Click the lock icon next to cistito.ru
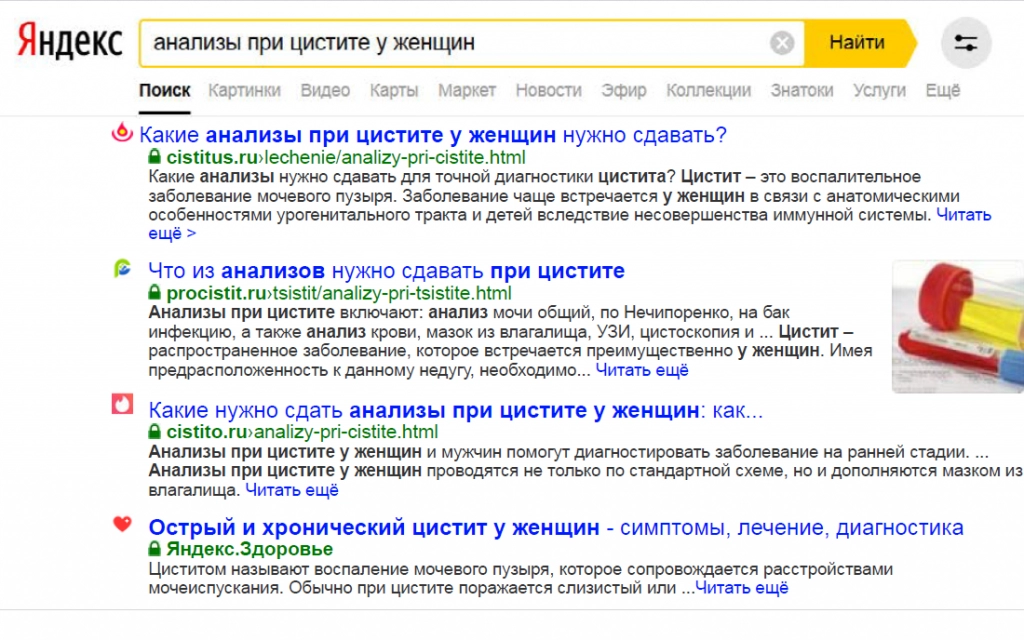The image size is (1024, 640). pyautogui.click(x=155, y=432)
